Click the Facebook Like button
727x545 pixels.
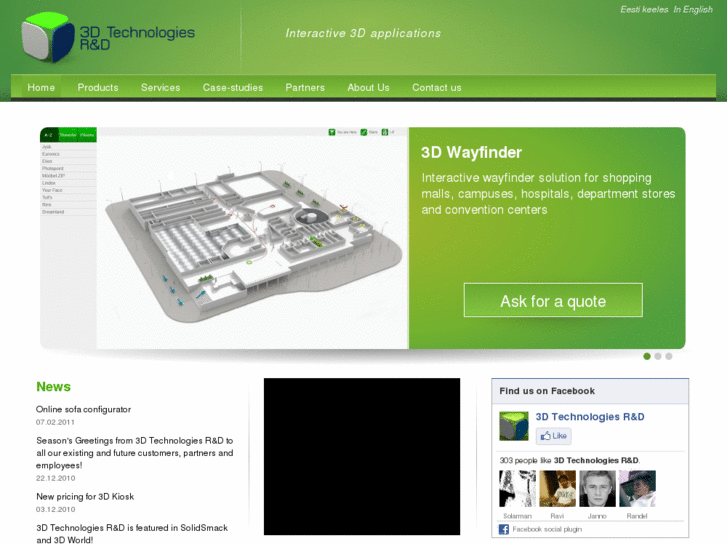[x=554, y=436]
